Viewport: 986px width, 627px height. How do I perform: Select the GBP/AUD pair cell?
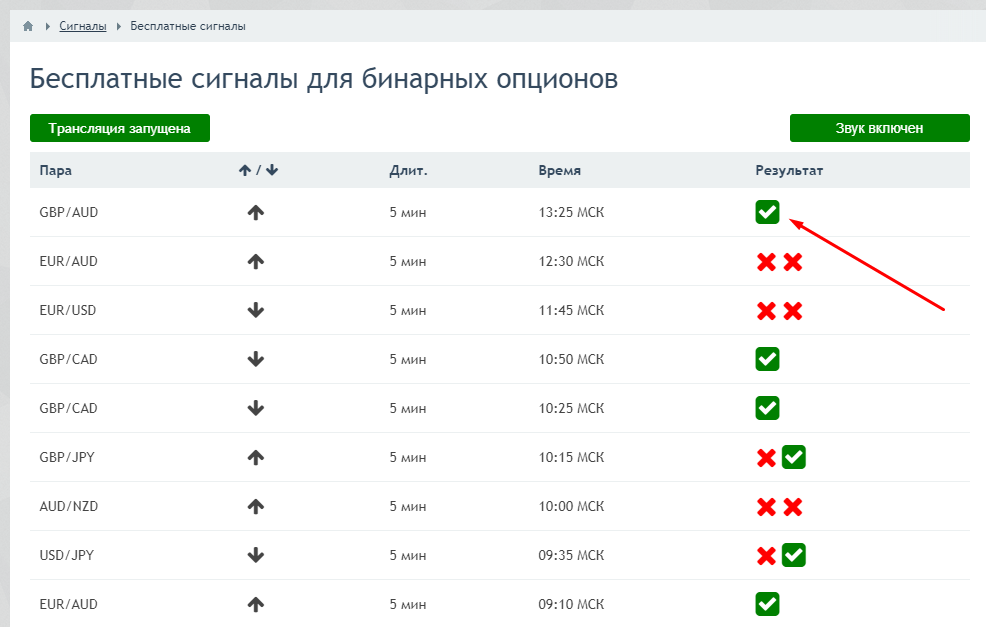click(x=69, y=213)
